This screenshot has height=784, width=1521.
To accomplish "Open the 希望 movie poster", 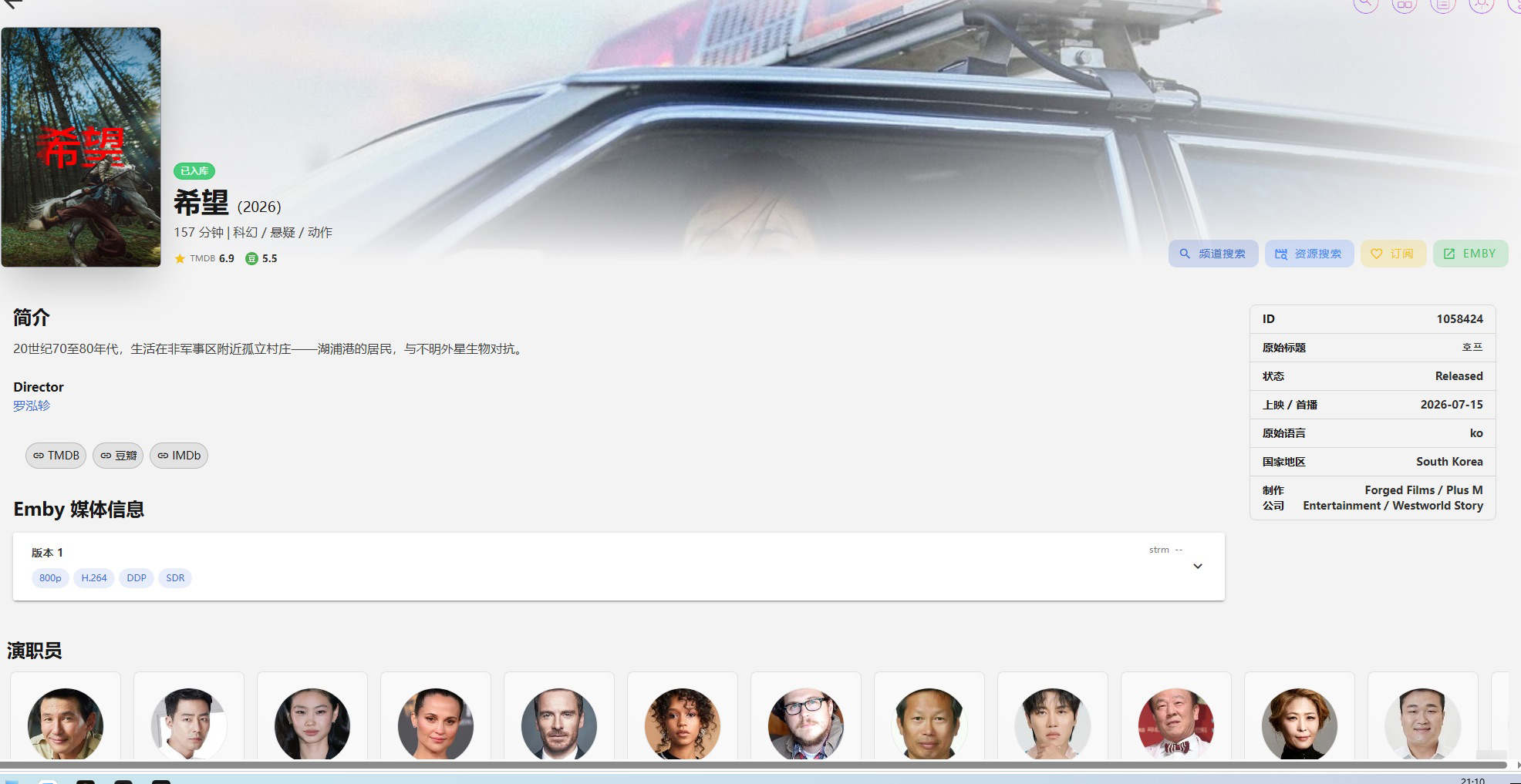I will coord(81,147).
